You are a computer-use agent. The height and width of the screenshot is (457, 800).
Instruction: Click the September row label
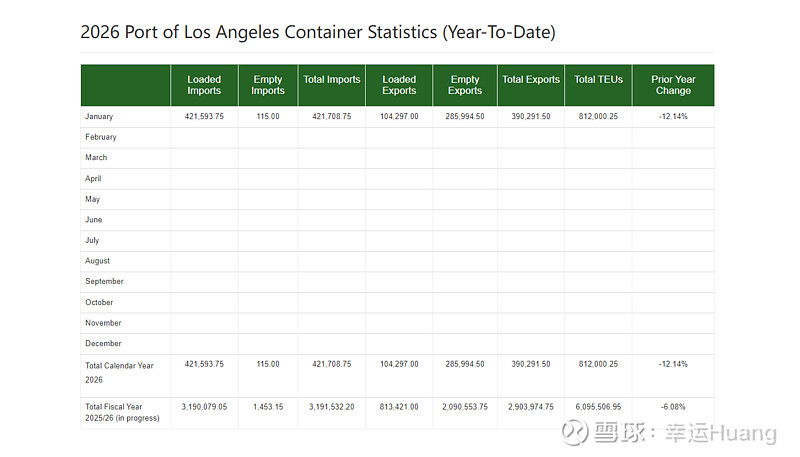pos(105,282)
